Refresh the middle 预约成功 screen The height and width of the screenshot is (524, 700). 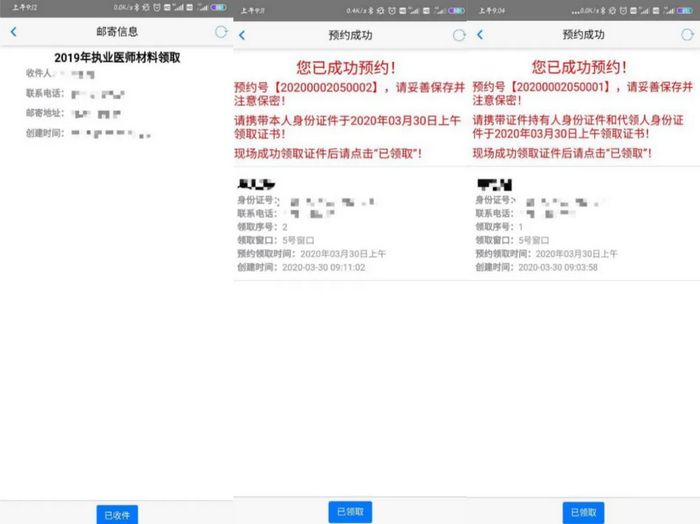pos(458,35)
